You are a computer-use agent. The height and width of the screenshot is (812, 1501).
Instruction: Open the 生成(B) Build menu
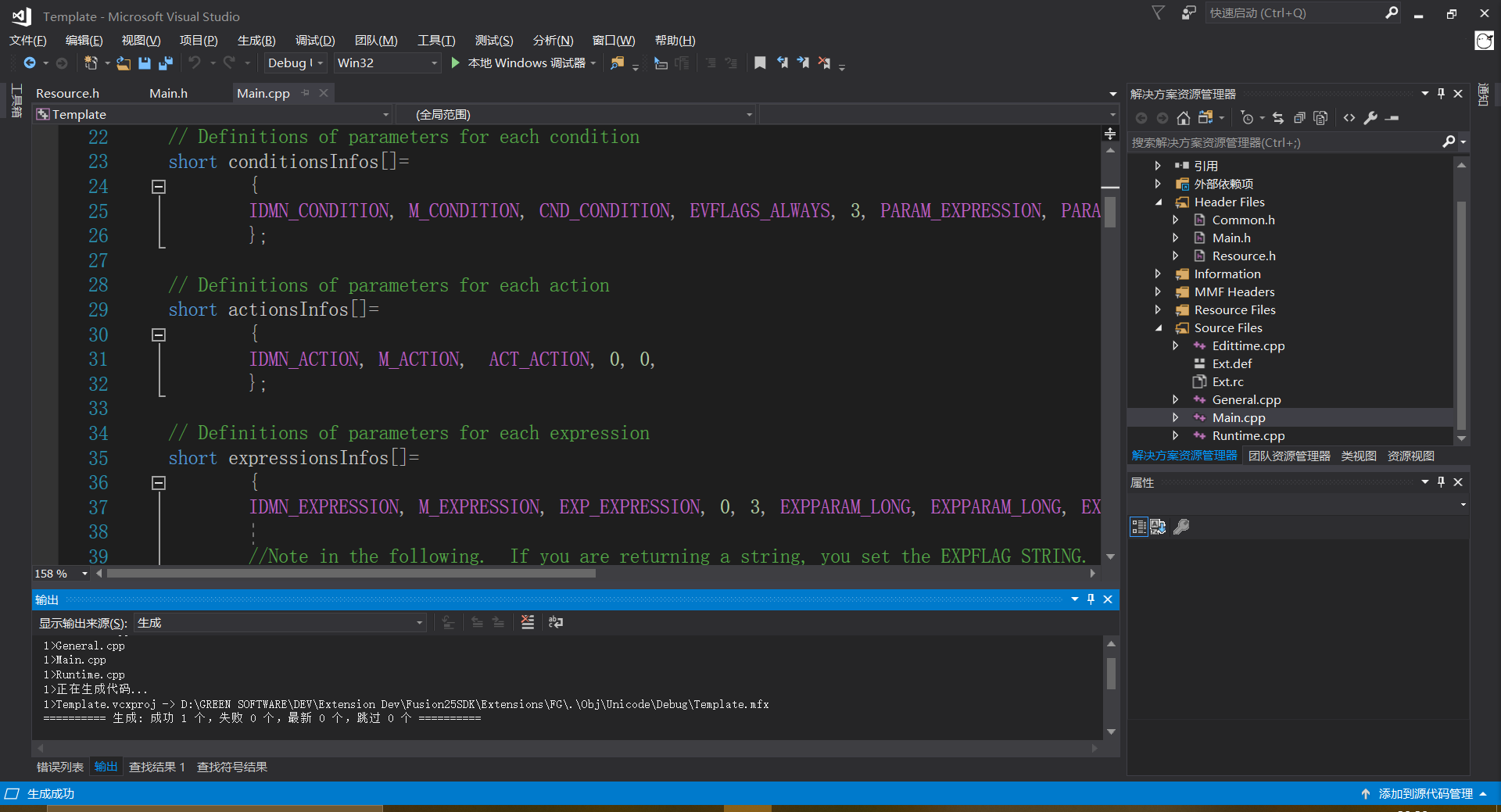click(256, 41)
